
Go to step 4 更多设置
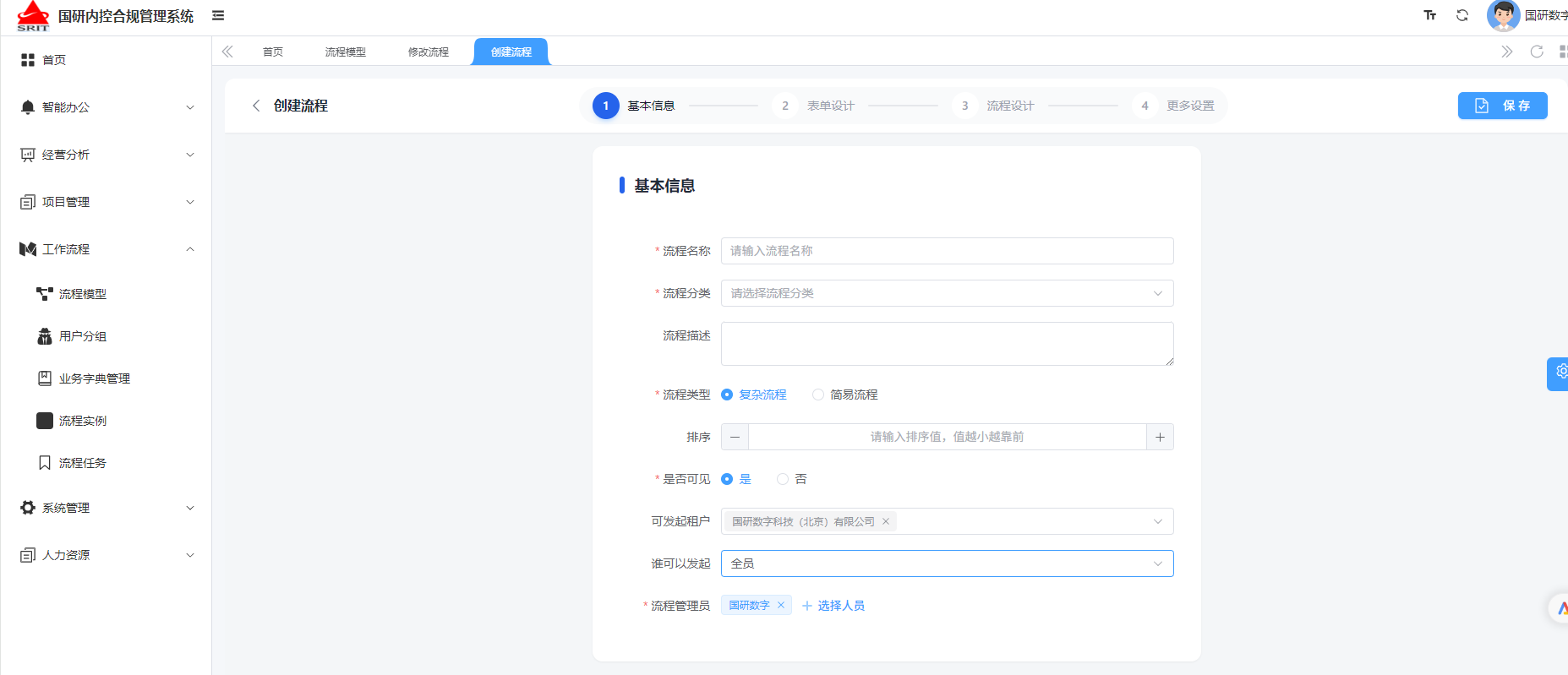[x=1174, y=106]
